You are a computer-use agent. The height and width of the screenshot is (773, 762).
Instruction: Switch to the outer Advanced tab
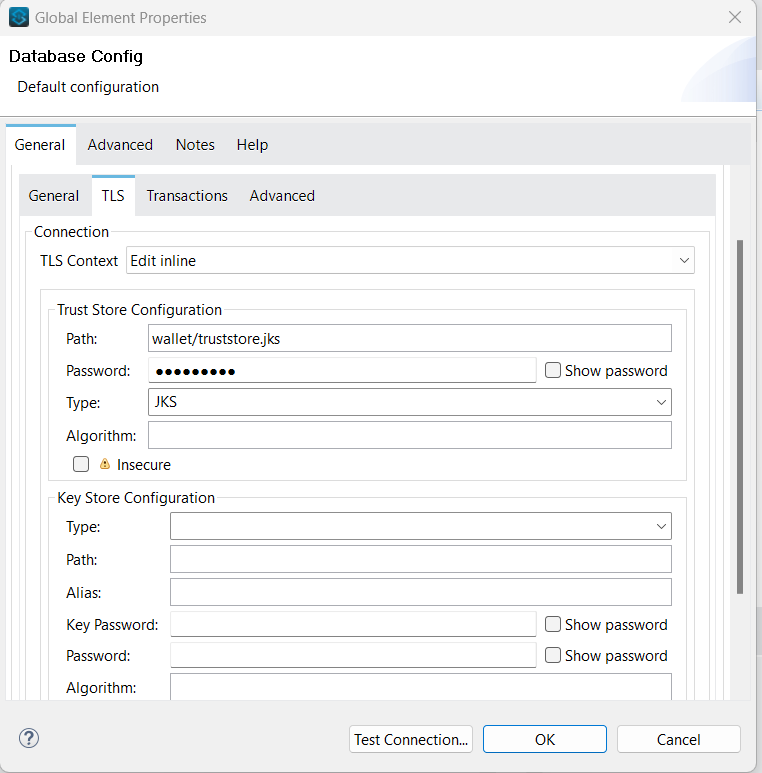point(120,145)
